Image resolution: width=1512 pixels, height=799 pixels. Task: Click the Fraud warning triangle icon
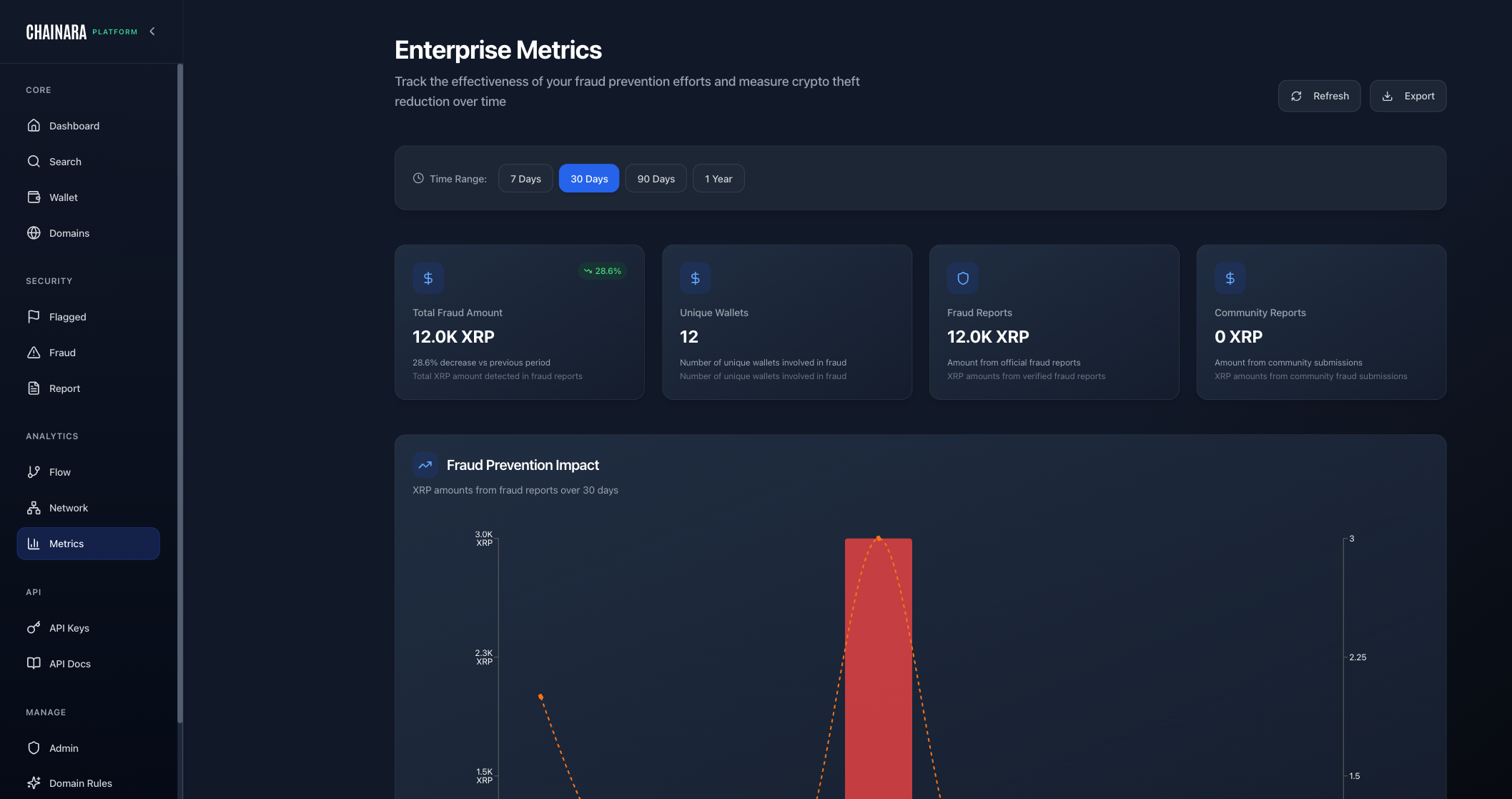coord(34,352)
